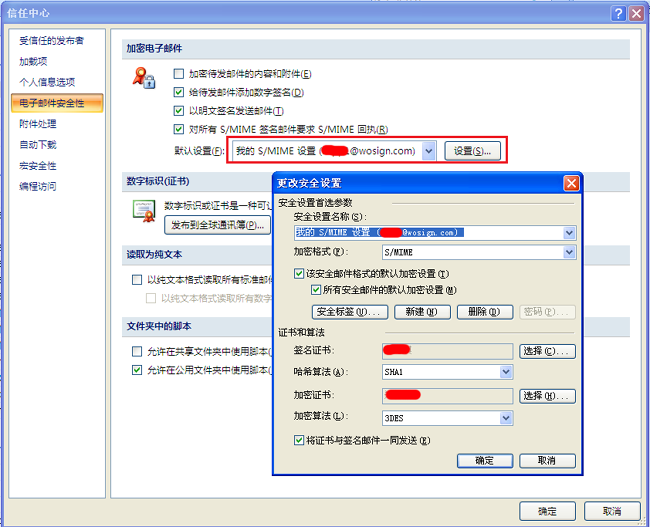Expand the 加密算法 3DES dropdown

[x=505, y=417]
